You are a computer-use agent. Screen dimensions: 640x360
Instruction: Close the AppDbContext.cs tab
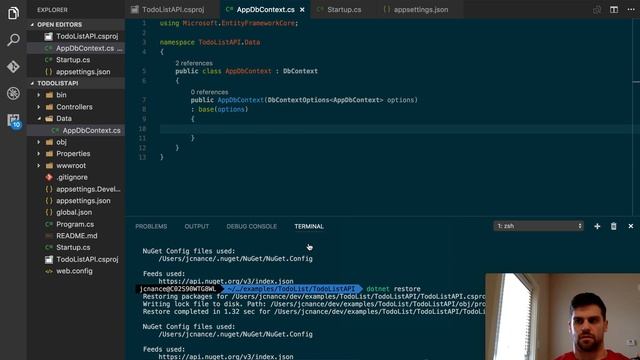[302, 9]
